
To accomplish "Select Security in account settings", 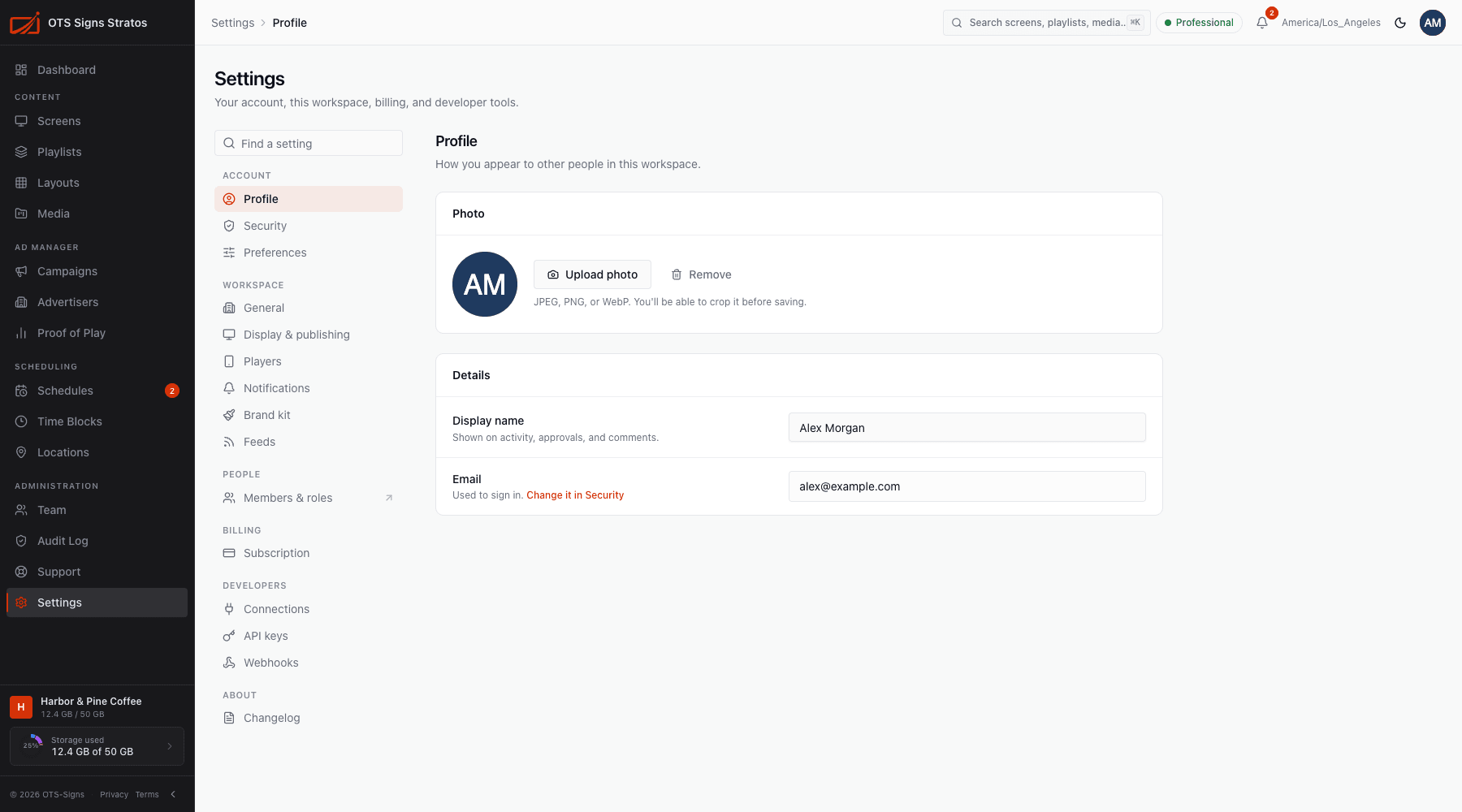I will 309,226.
